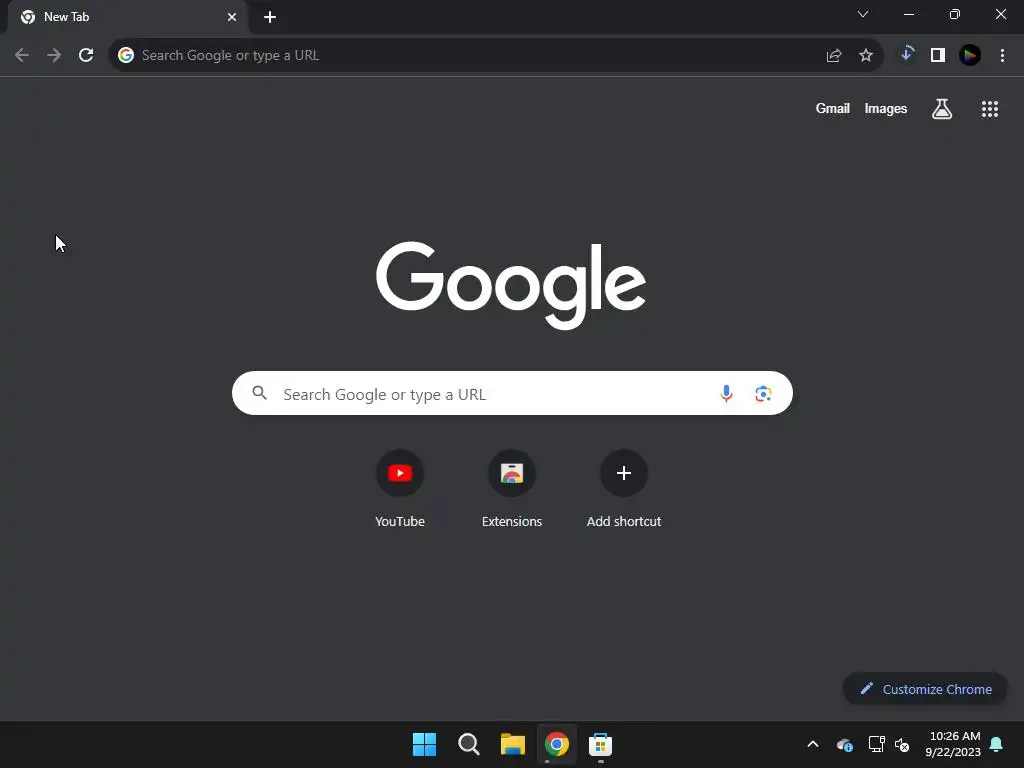Open the Google apps grid
The width and height of the screenshot is (1024, 768).
(990, 109)
